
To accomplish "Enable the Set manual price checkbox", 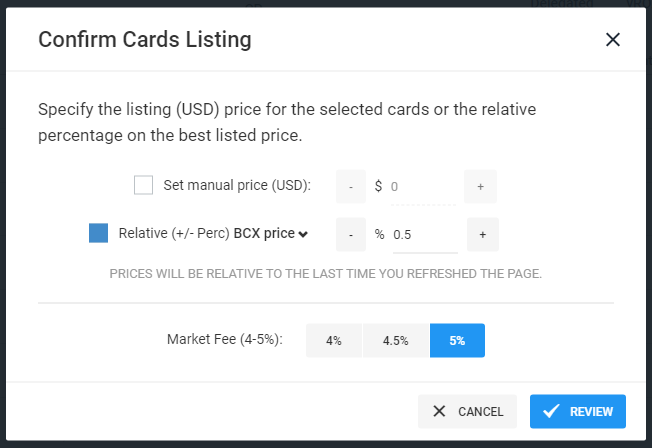I will click(143, 185).
